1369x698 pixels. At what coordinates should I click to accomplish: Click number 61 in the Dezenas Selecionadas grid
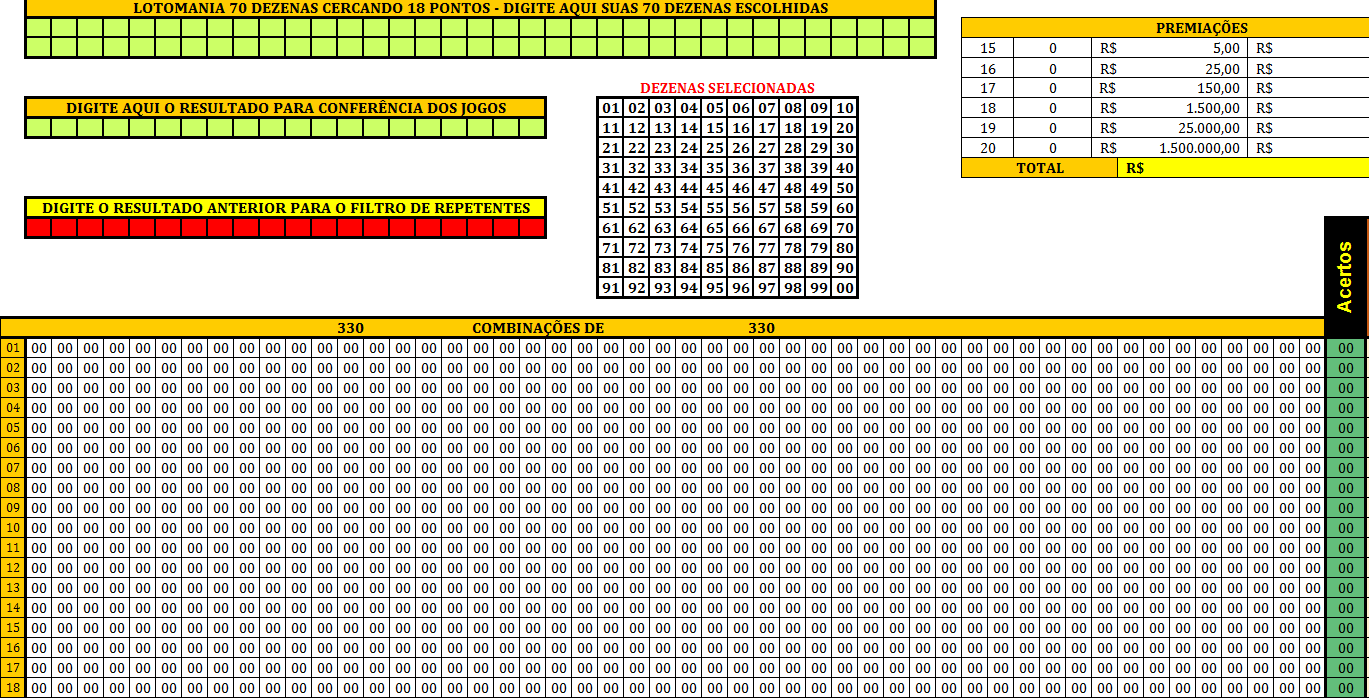click(611, 228)
